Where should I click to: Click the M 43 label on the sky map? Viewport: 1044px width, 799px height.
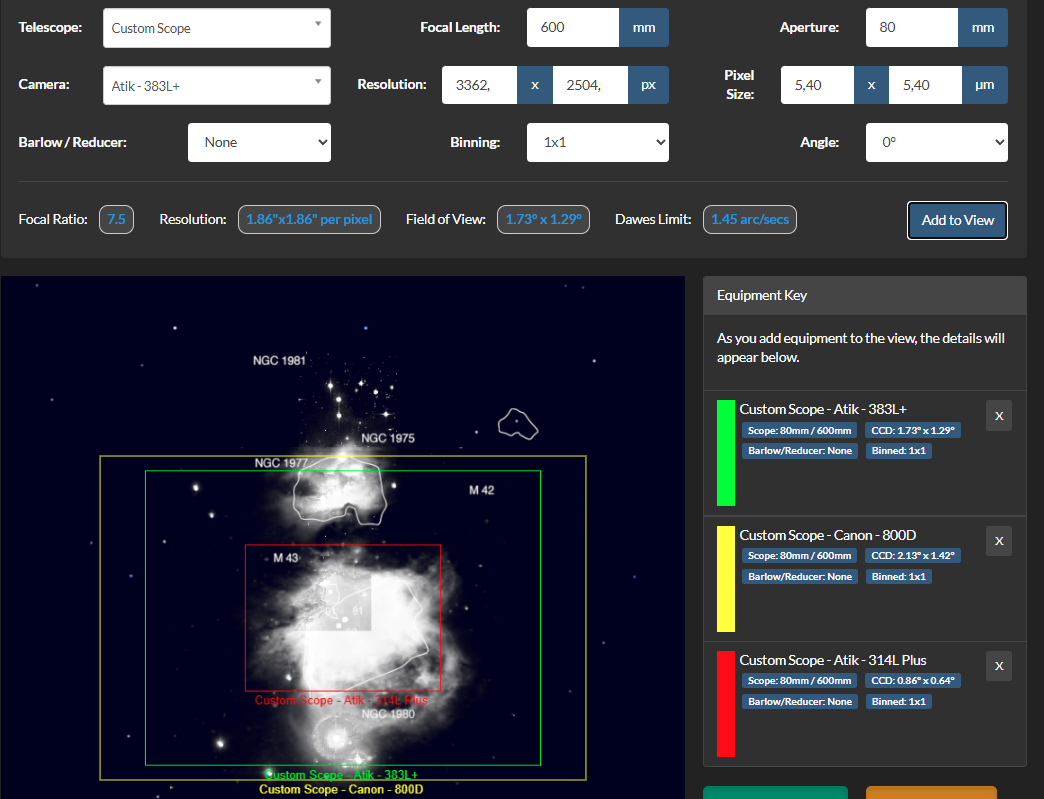coord(286,558)
